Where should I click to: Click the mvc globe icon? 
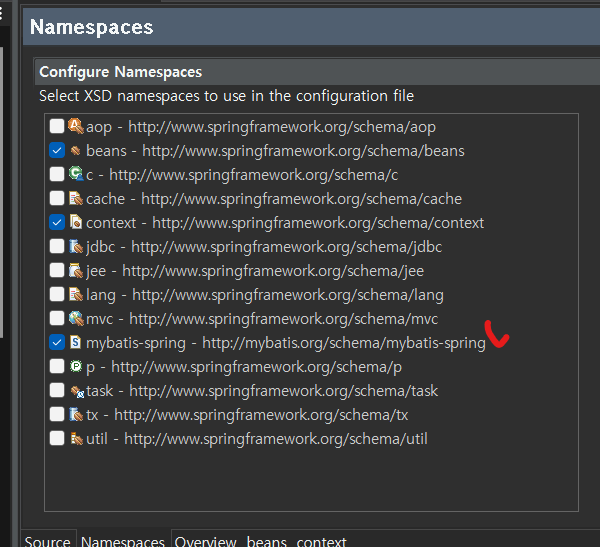[x=76, y=318]
